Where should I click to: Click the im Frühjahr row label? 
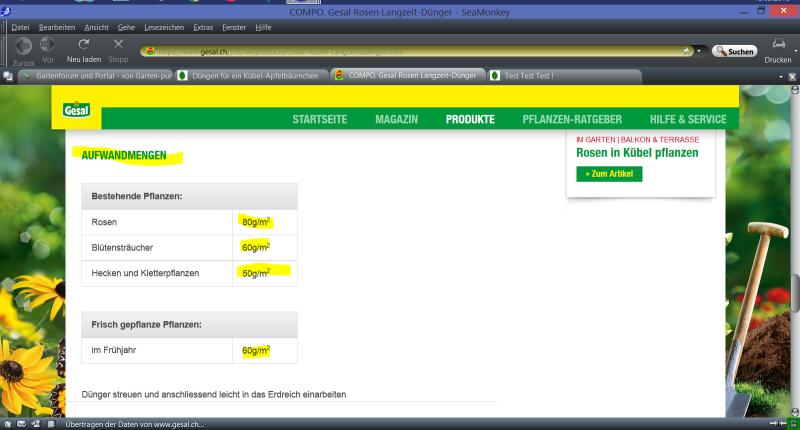tap(113, 350)
